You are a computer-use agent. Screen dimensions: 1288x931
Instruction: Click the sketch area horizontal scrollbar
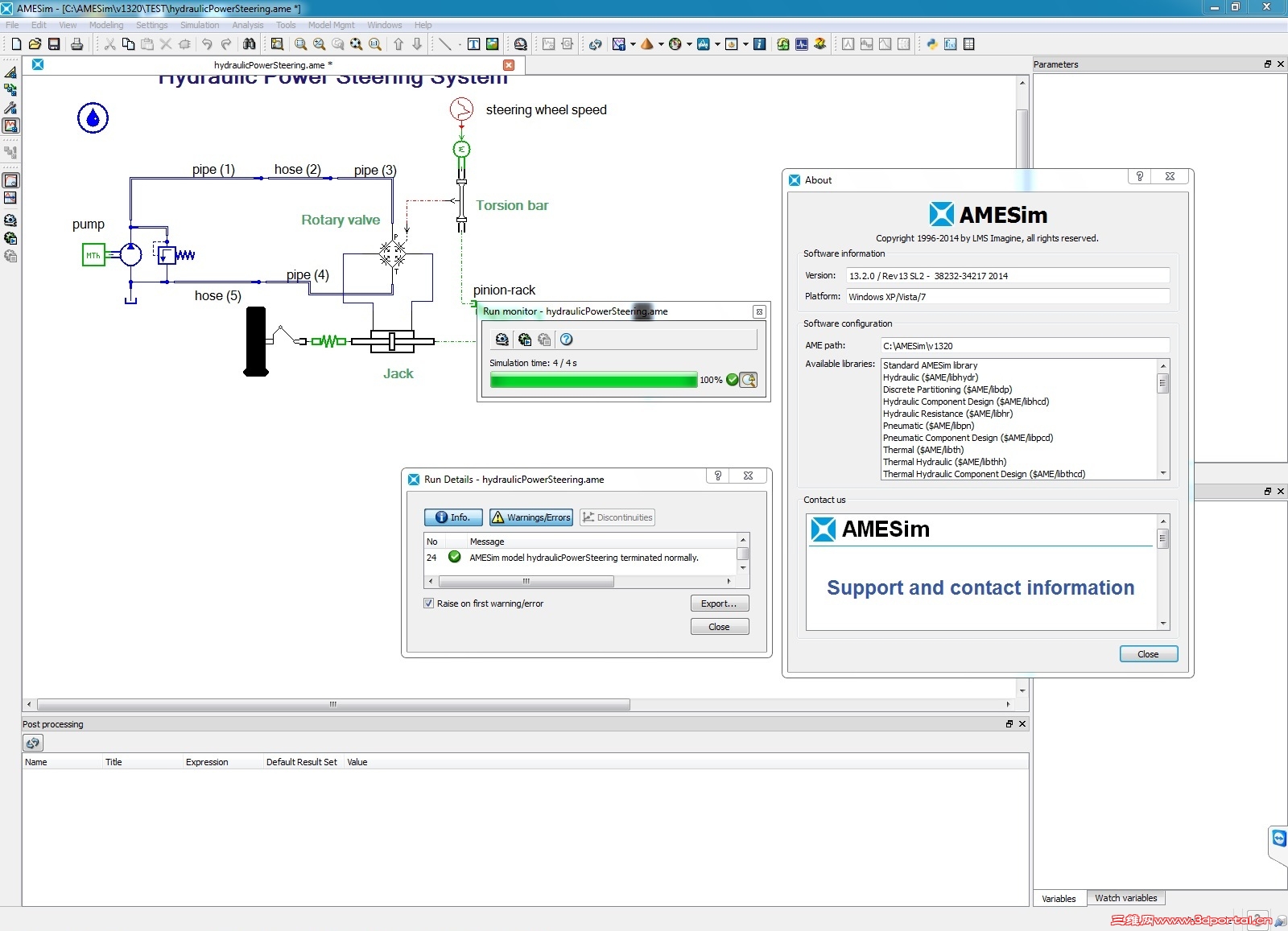[x=333, y=704]
